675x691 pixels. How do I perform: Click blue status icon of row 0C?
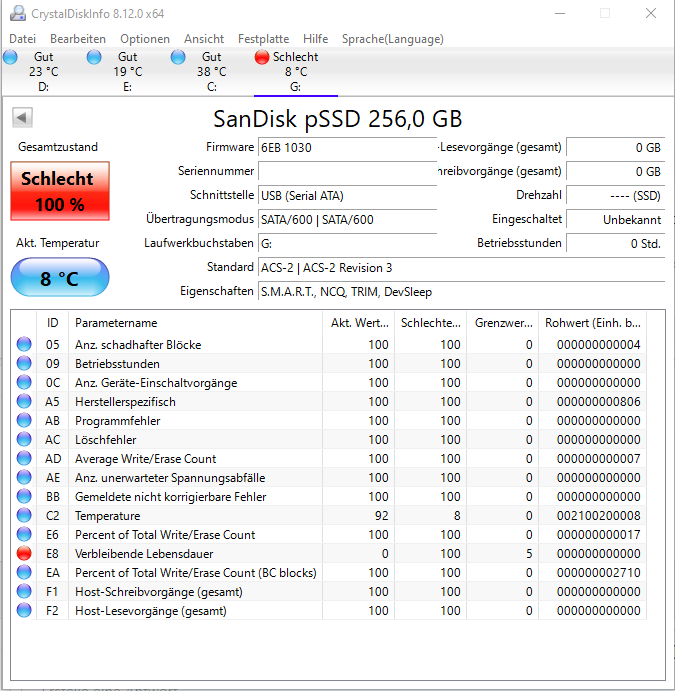click(24, 382)
